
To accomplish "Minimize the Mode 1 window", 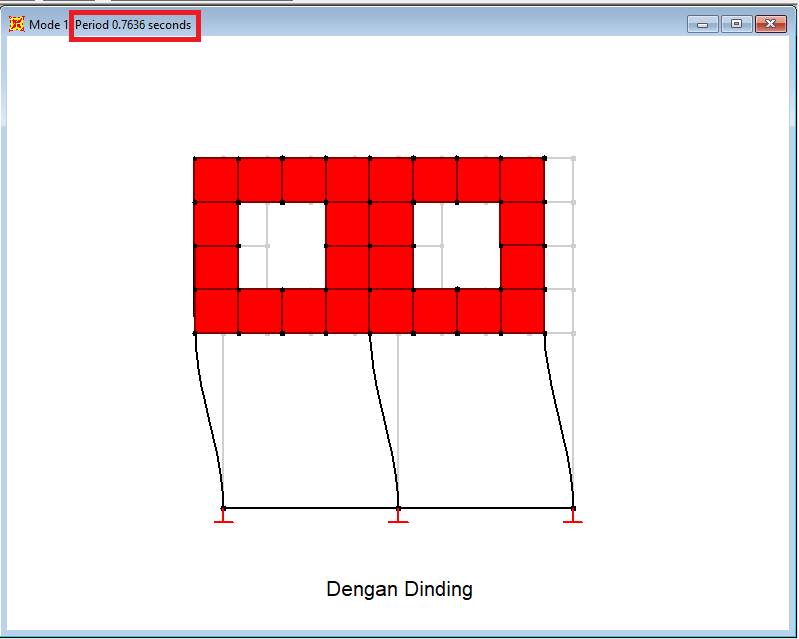I will click(703, 25).
